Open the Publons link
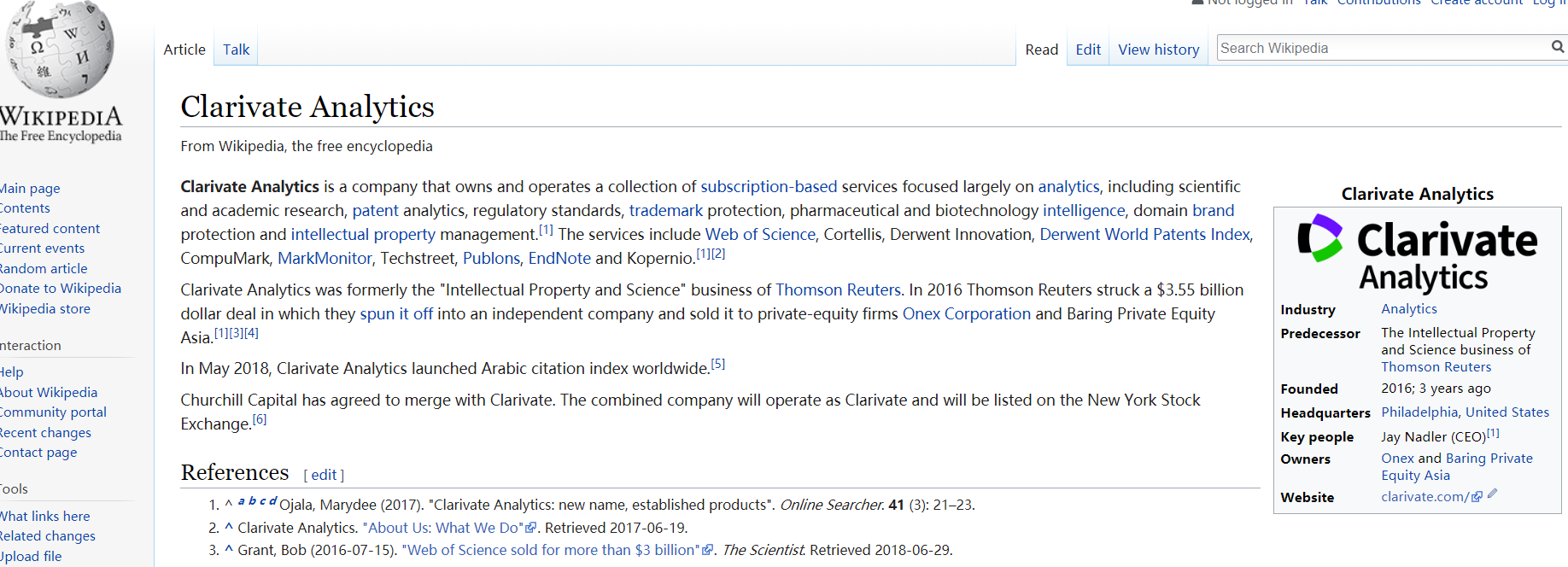 [x=491, y=259]
